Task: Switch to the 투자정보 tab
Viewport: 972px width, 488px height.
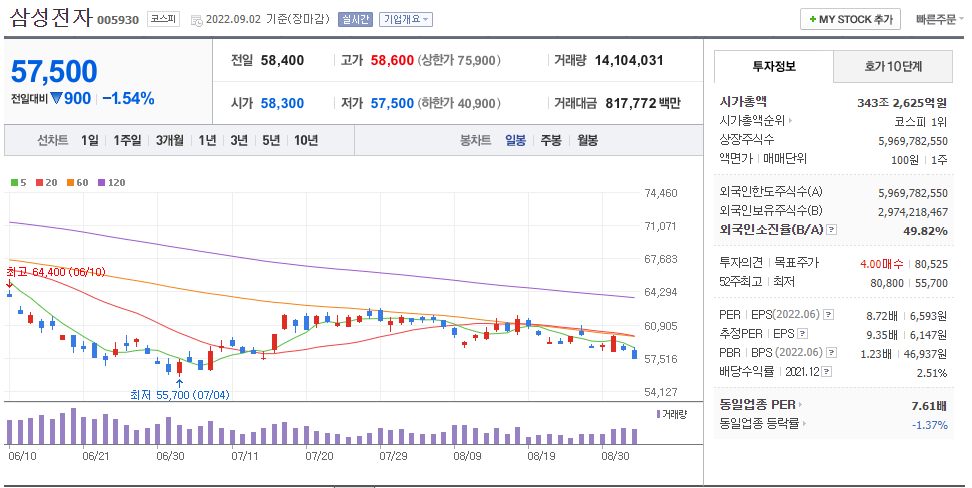Action: (774, 66)
